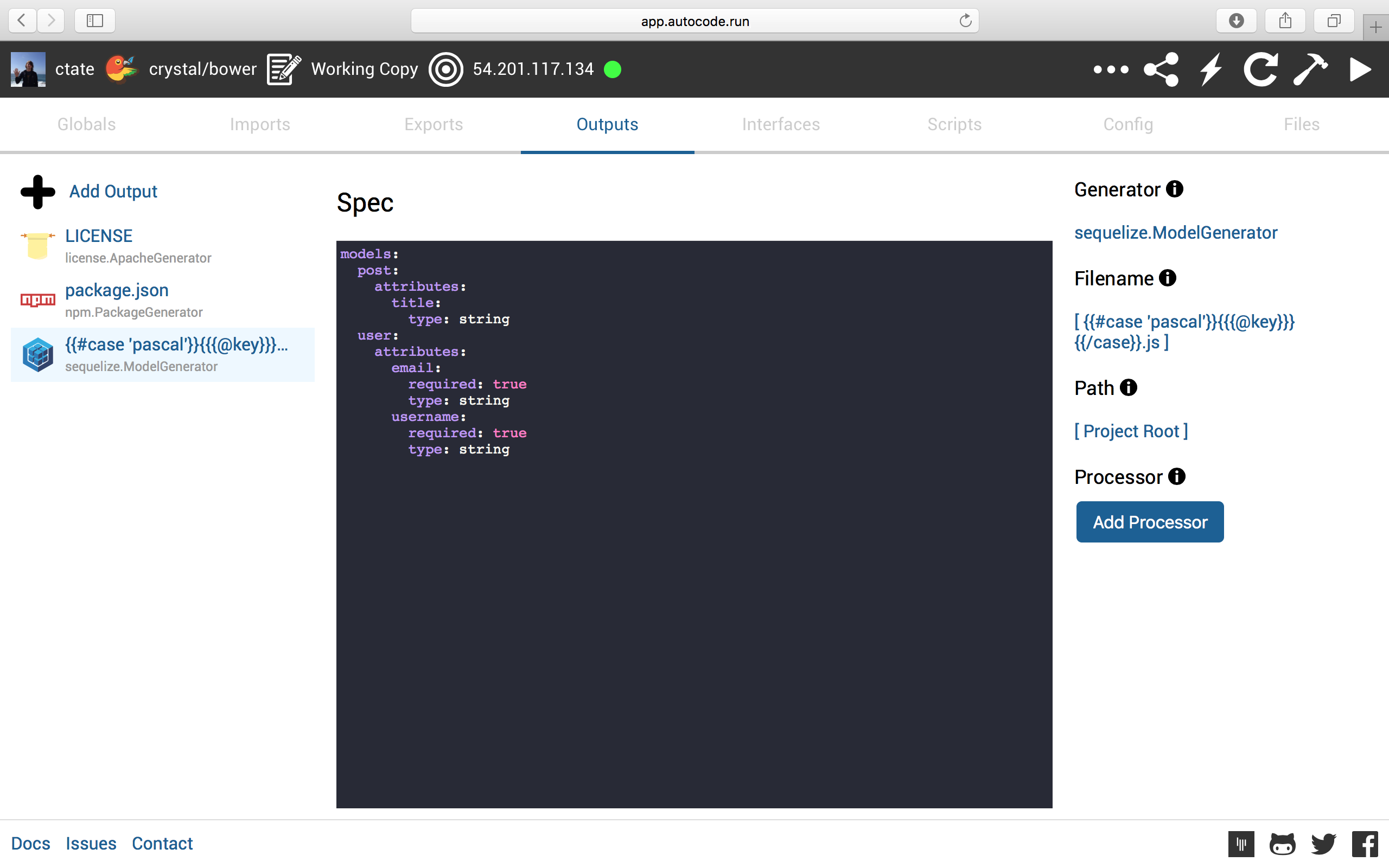Viewport: 1389px width, 868px height.
Task: Go to the Globals tab
Action: coord(87,124)
